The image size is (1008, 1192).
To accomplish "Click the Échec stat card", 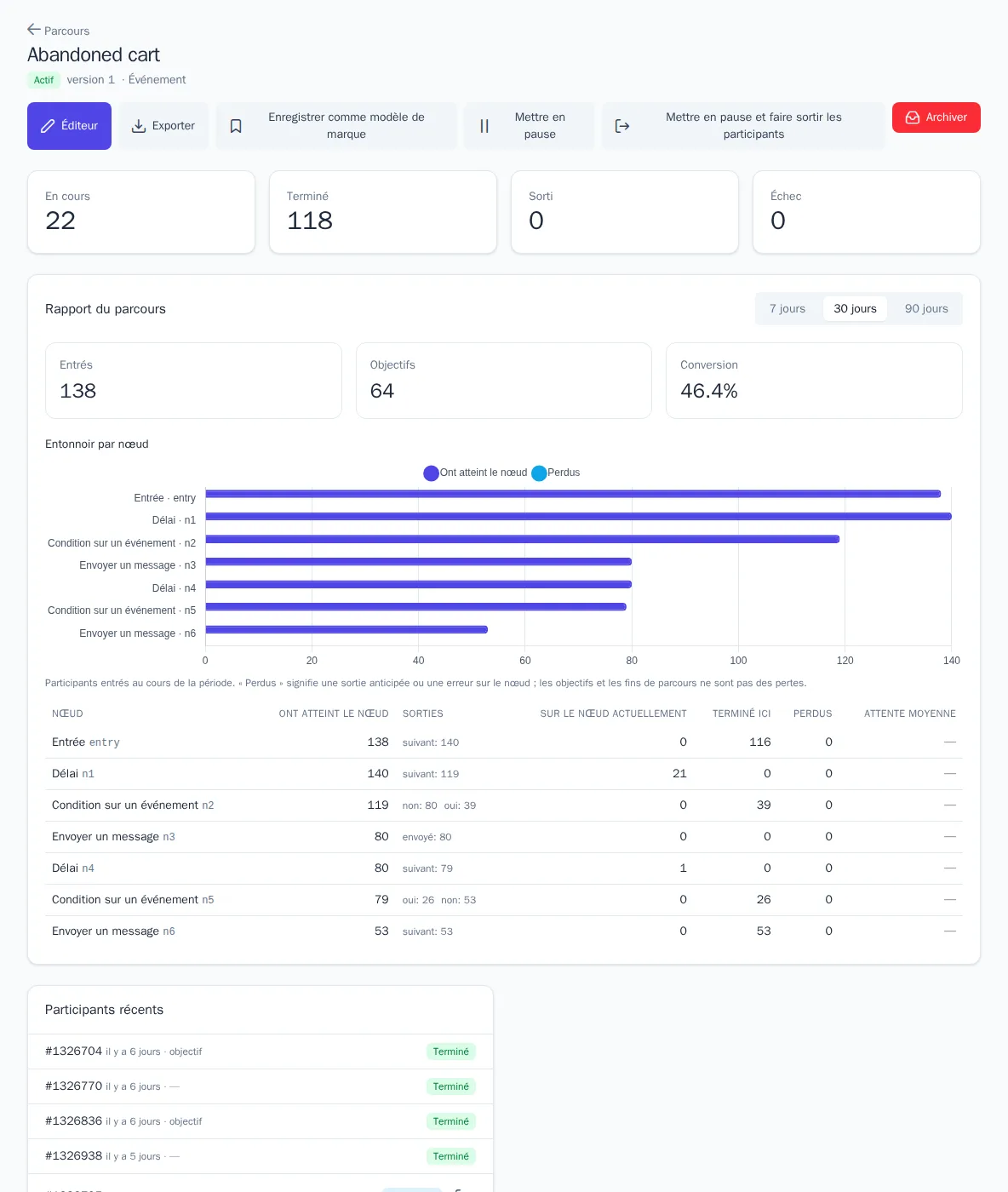I will coord(867,212).
